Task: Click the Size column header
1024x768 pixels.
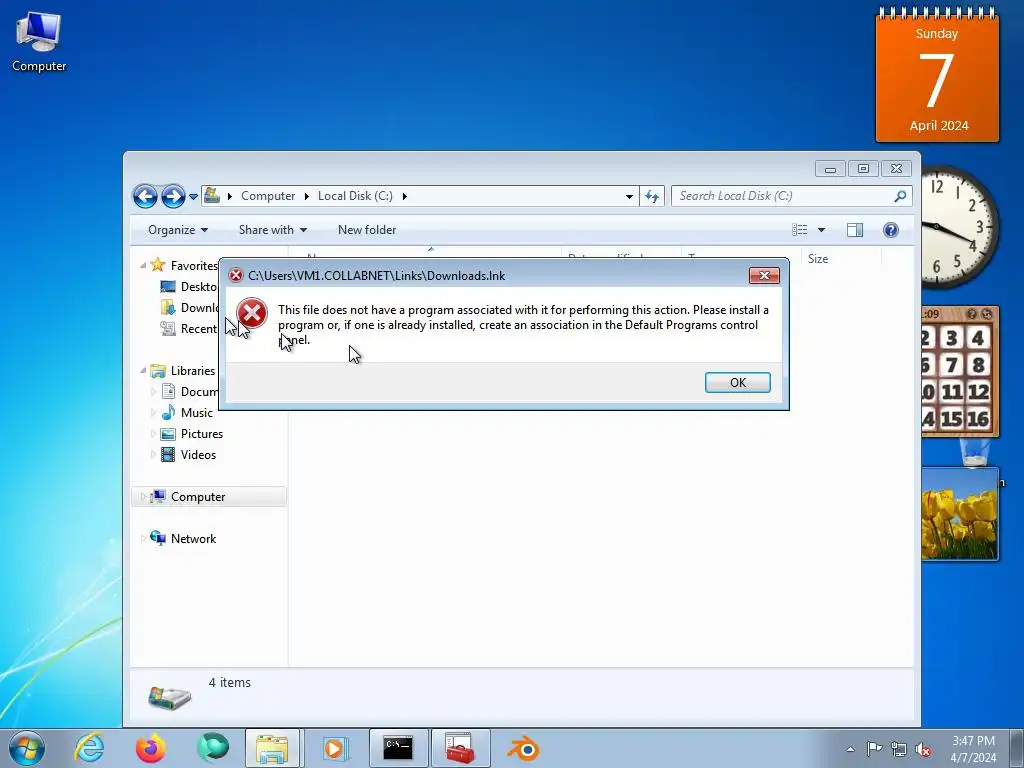Action: click(x=841, y=259)
